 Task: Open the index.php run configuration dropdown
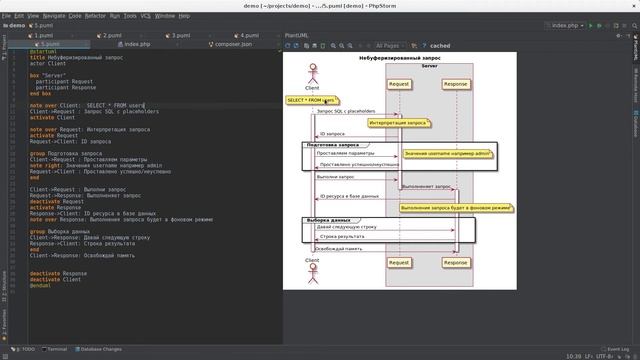[565, 25]
